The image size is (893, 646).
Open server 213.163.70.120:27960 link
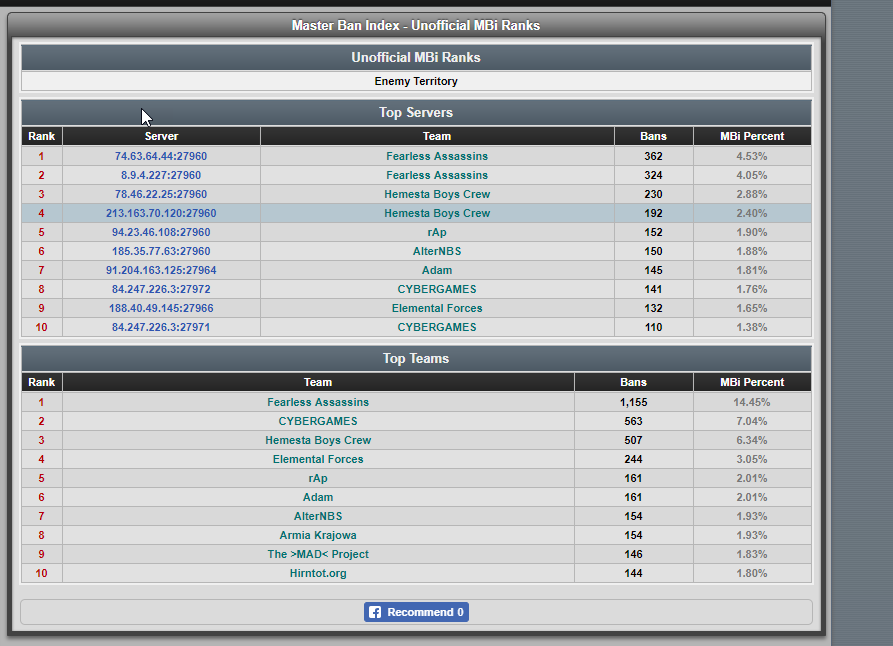161,213
